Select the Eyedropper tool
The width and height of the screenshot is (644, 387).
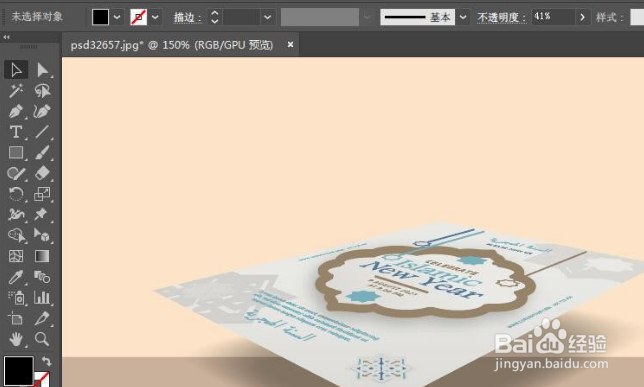point(16,277)
